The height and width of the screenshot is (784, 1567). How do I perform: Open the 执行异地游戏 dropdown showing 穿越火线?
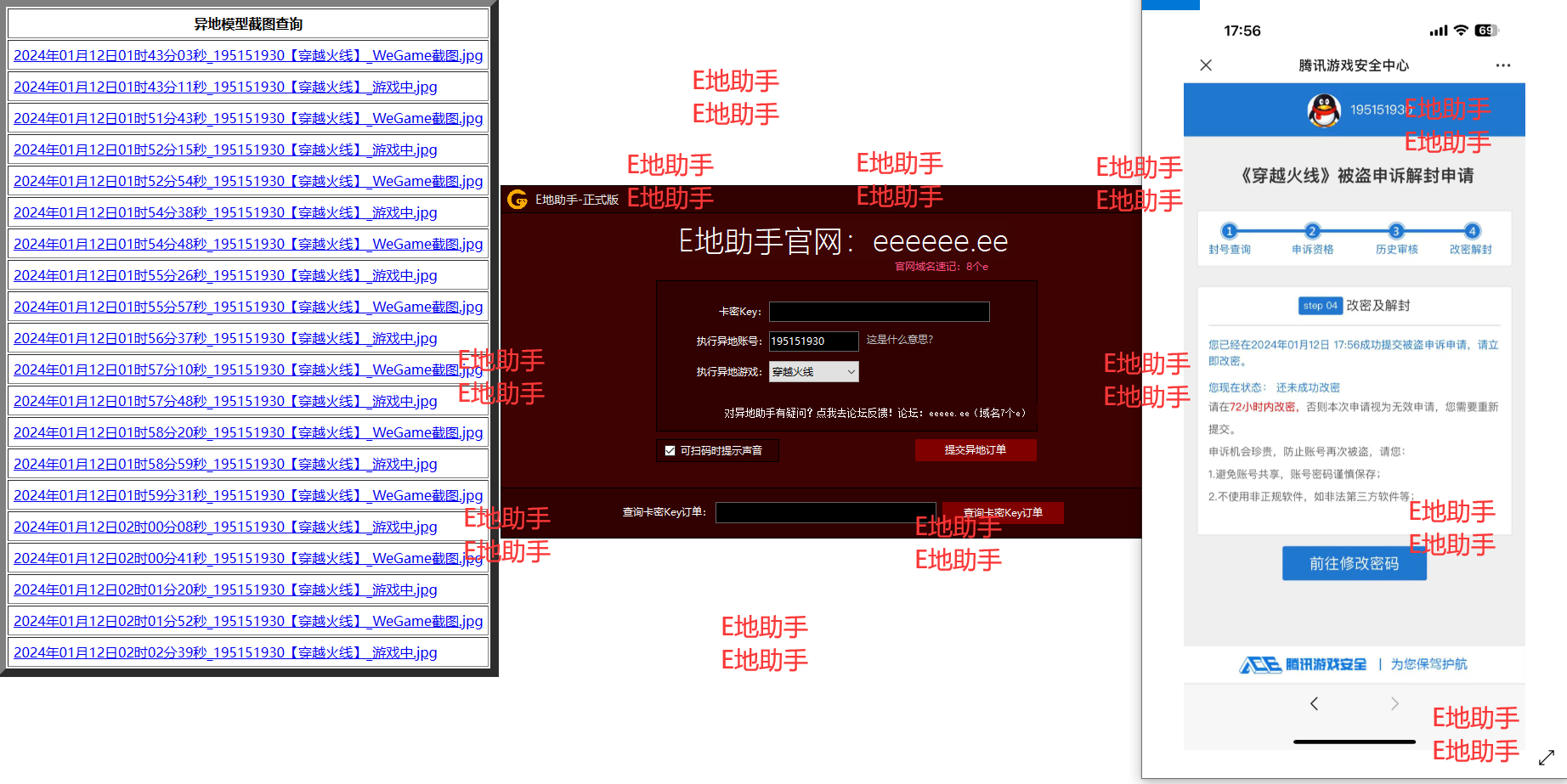[814, 372]
